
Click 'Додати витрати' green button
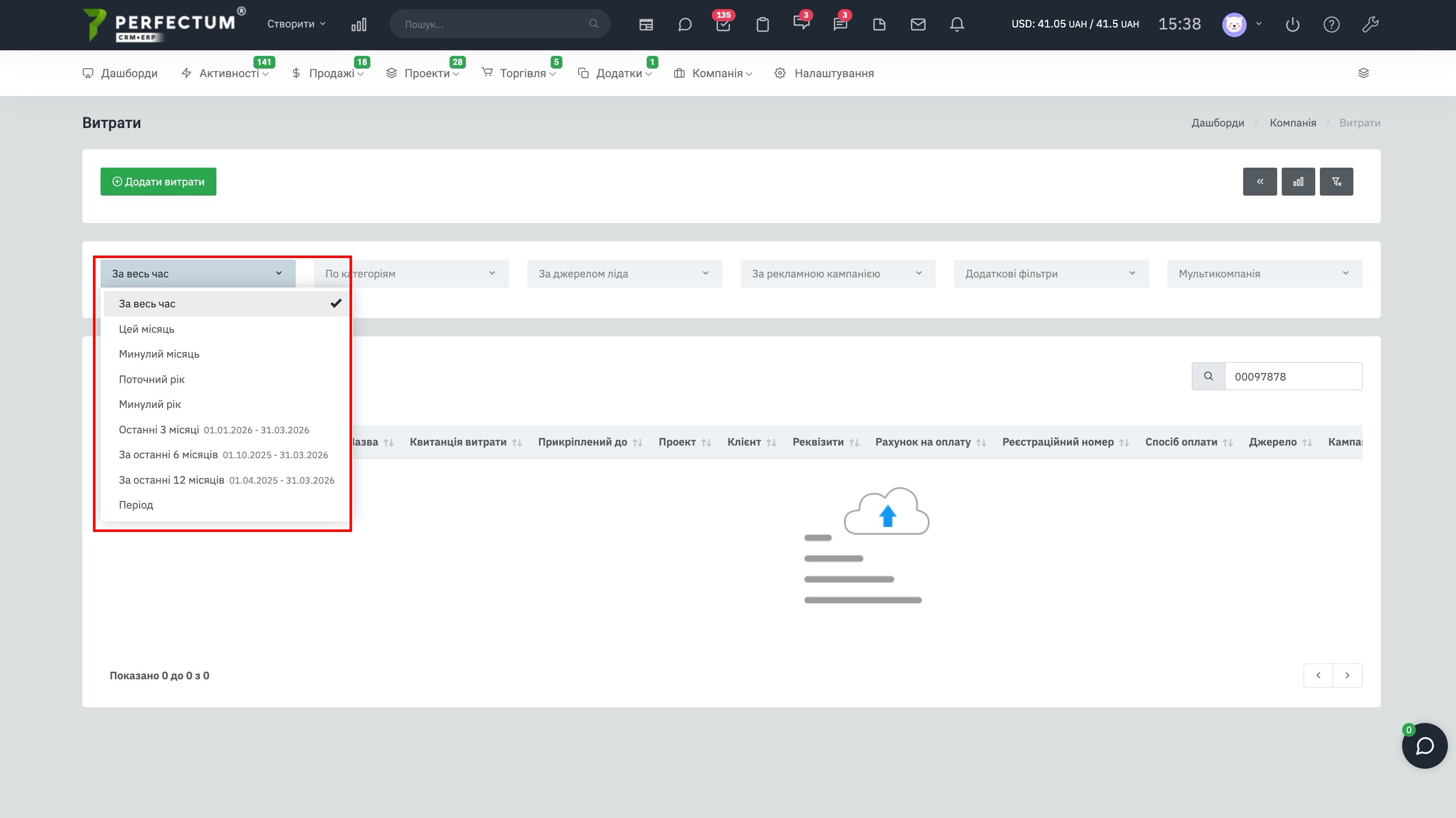(159, 181)
